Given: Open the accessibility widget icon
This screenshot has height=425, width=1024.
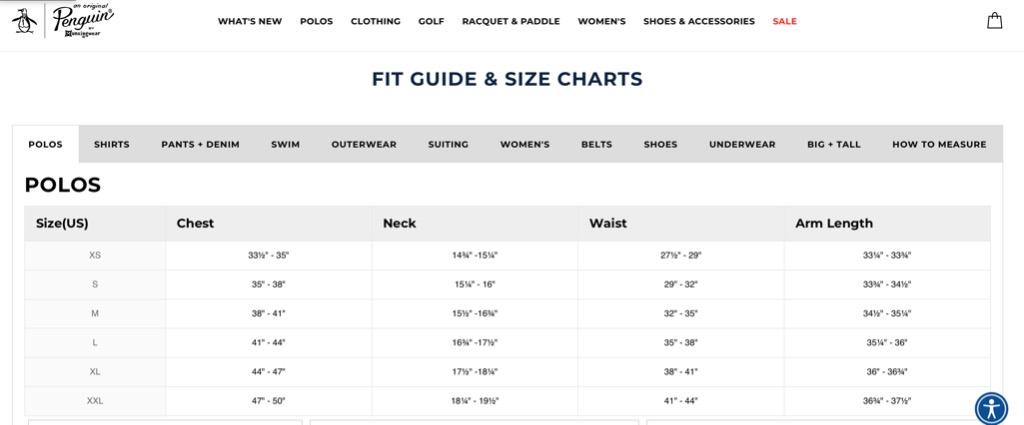Looking at the screenshot, I should click(x=991, y=409).
